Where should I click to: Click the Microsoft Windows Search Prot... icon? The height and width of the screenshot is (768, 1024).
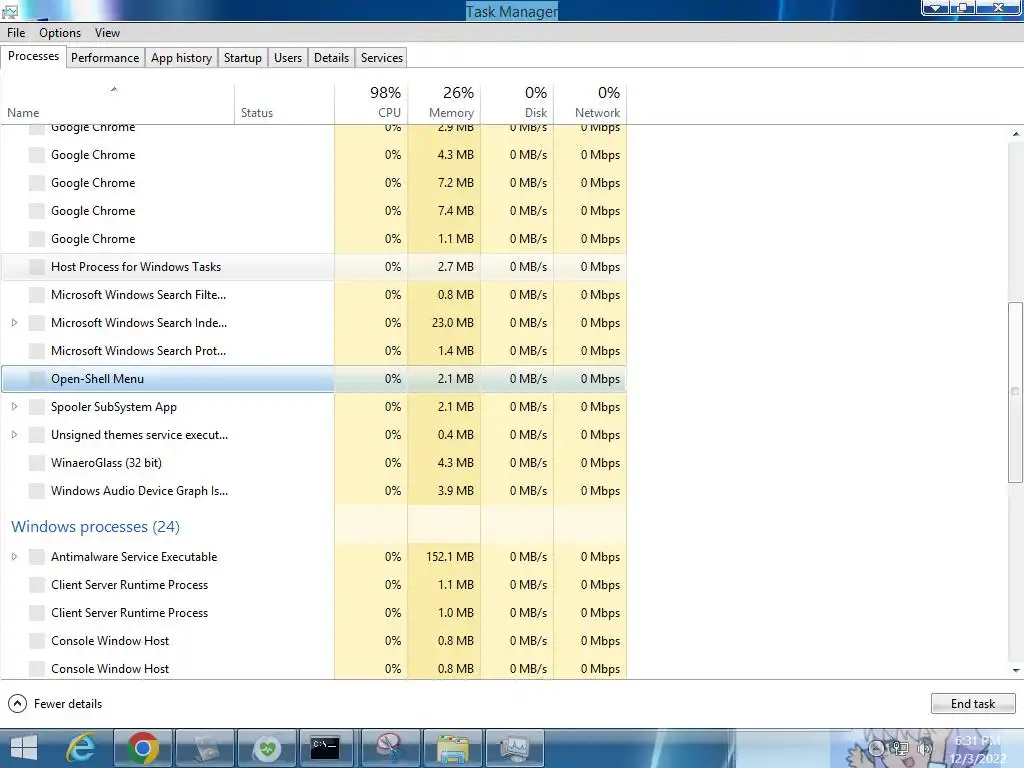click(37, 351)
